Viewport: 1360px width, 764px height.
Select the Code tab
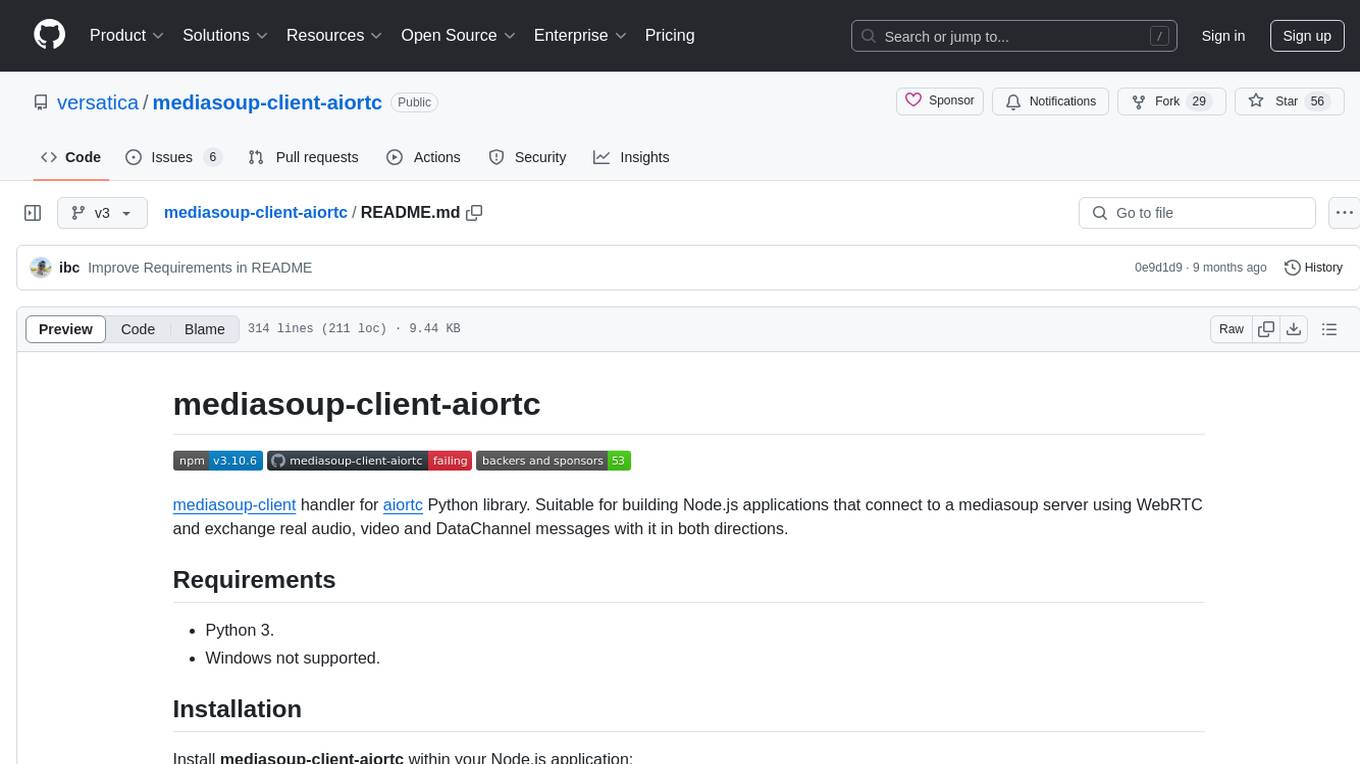(71, 157)
